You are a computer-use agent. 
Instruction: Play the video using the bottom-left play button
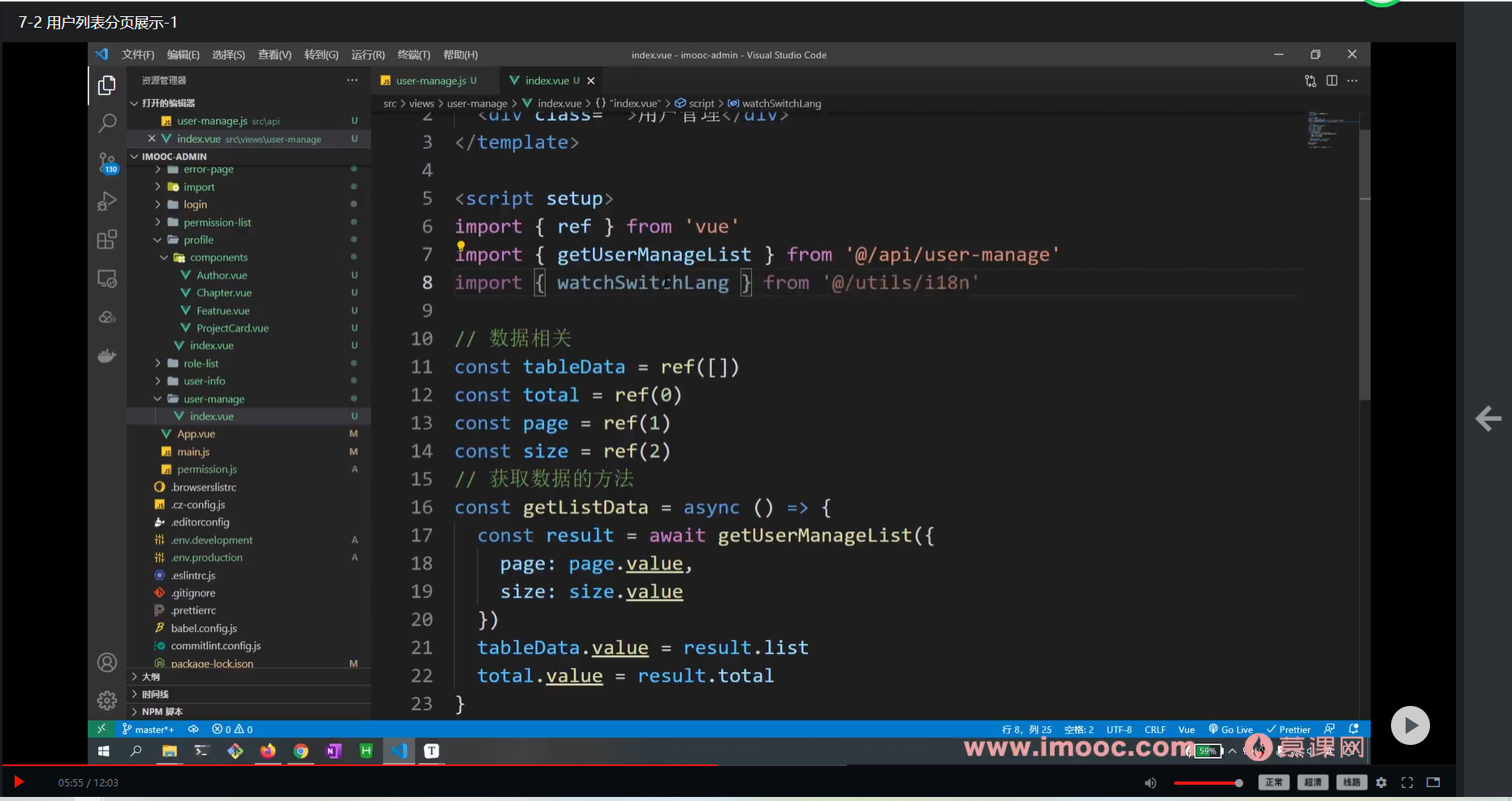click(x=19, y=782)
